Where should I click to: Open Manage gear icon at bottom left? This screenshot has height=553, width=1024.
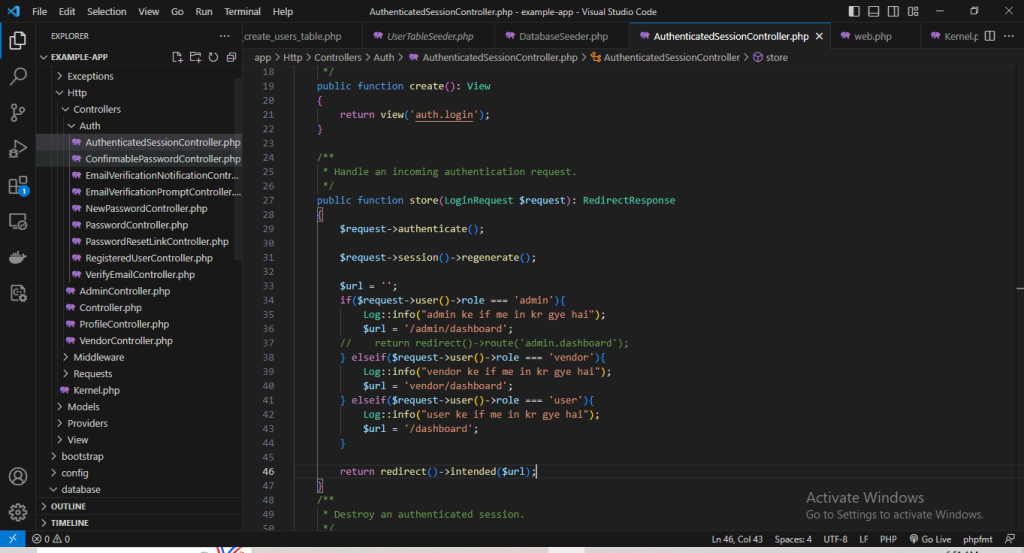click(17, 513)
